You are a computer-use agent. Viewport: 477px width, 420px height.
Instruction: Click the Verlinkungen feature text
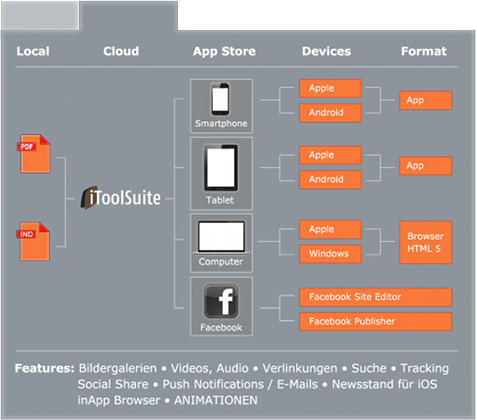[x=300, y=368]
